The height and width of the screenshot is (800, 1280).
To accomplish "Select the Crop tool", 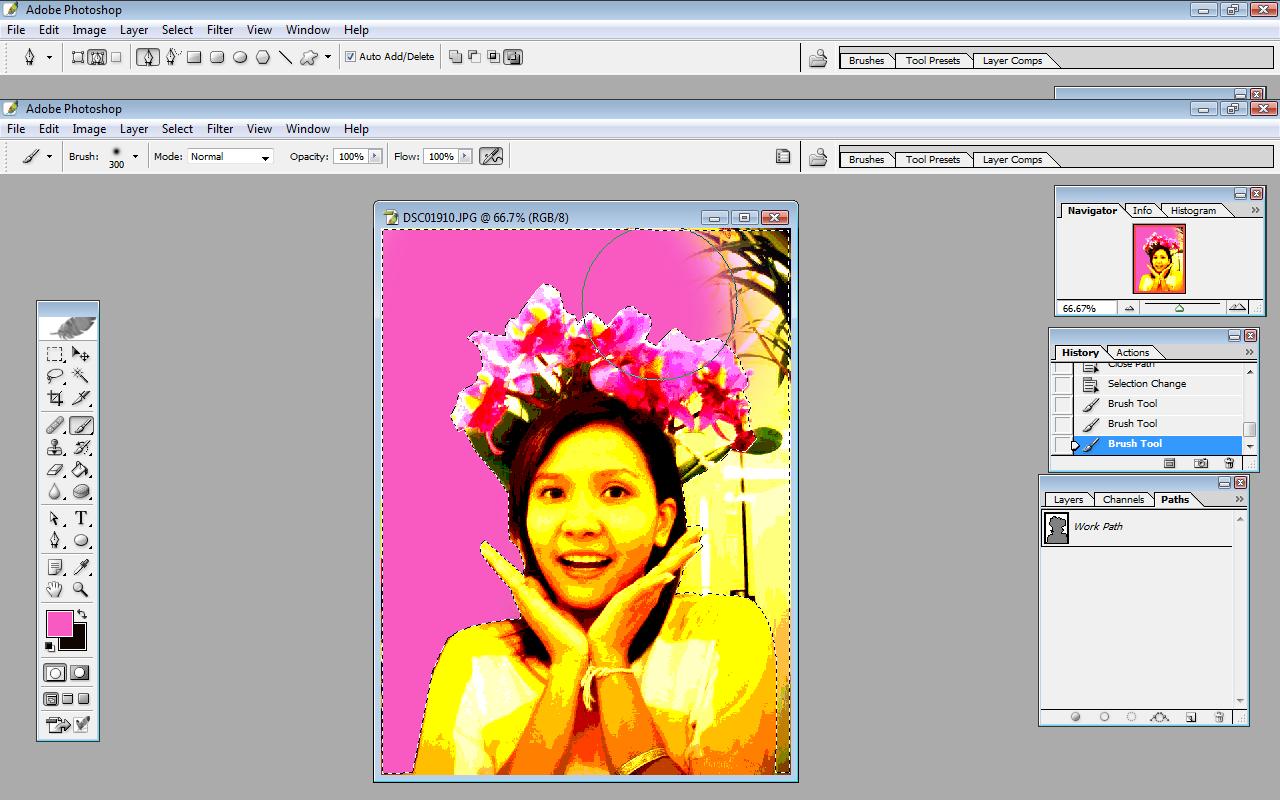I will tap(55, 398).
